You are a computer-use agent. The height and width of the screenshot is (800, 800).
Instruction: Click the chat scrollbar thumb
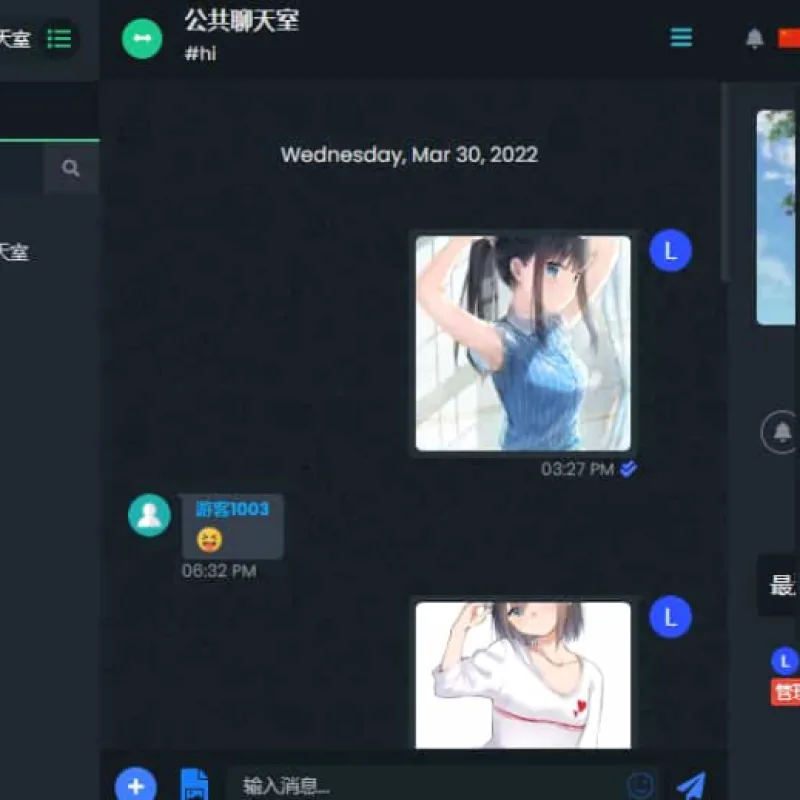click(x=725, y=181)
